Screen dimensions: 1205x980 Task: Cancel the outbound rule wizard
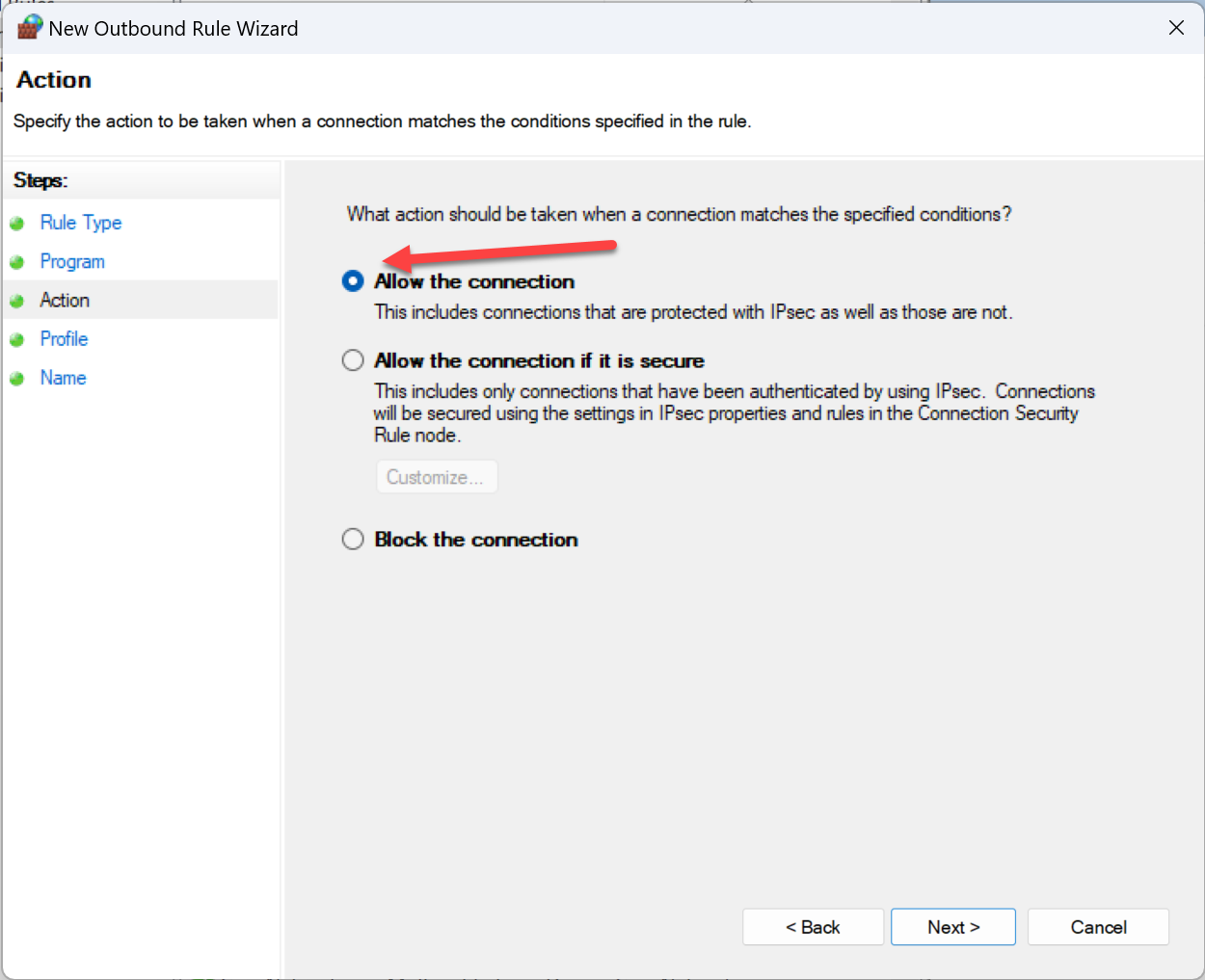click(1098, 927)
